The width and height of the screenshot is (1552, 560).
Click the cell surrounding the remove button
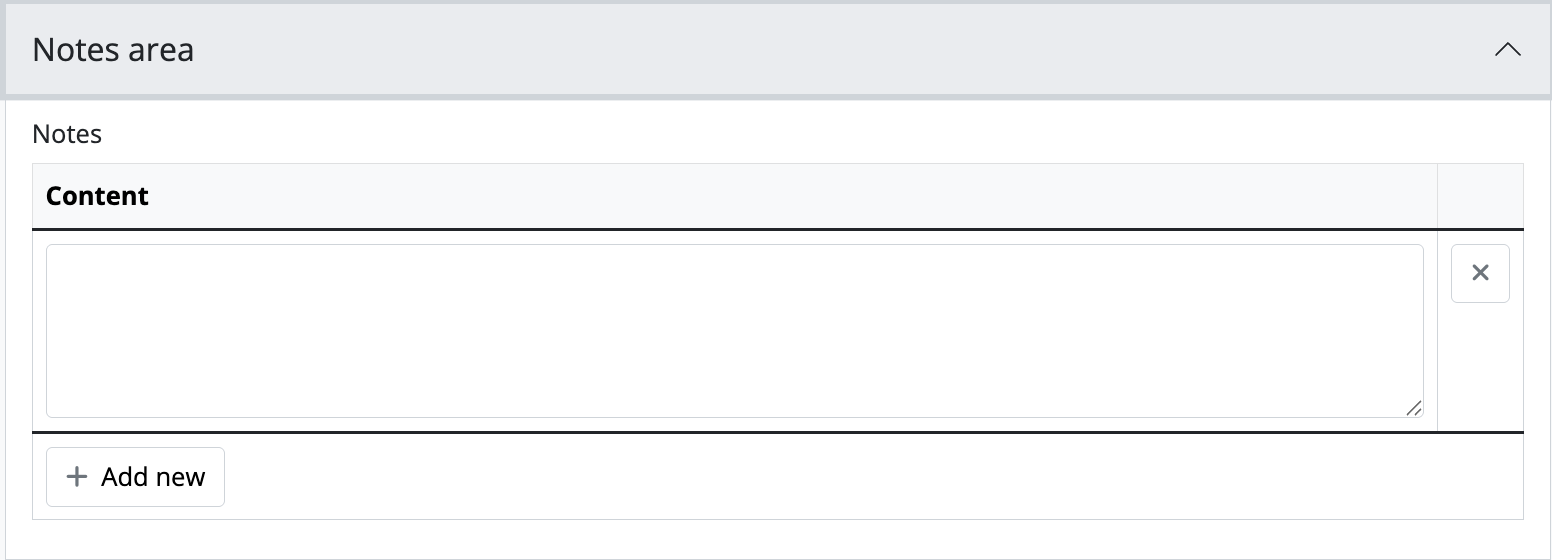tap(1480, 370)
